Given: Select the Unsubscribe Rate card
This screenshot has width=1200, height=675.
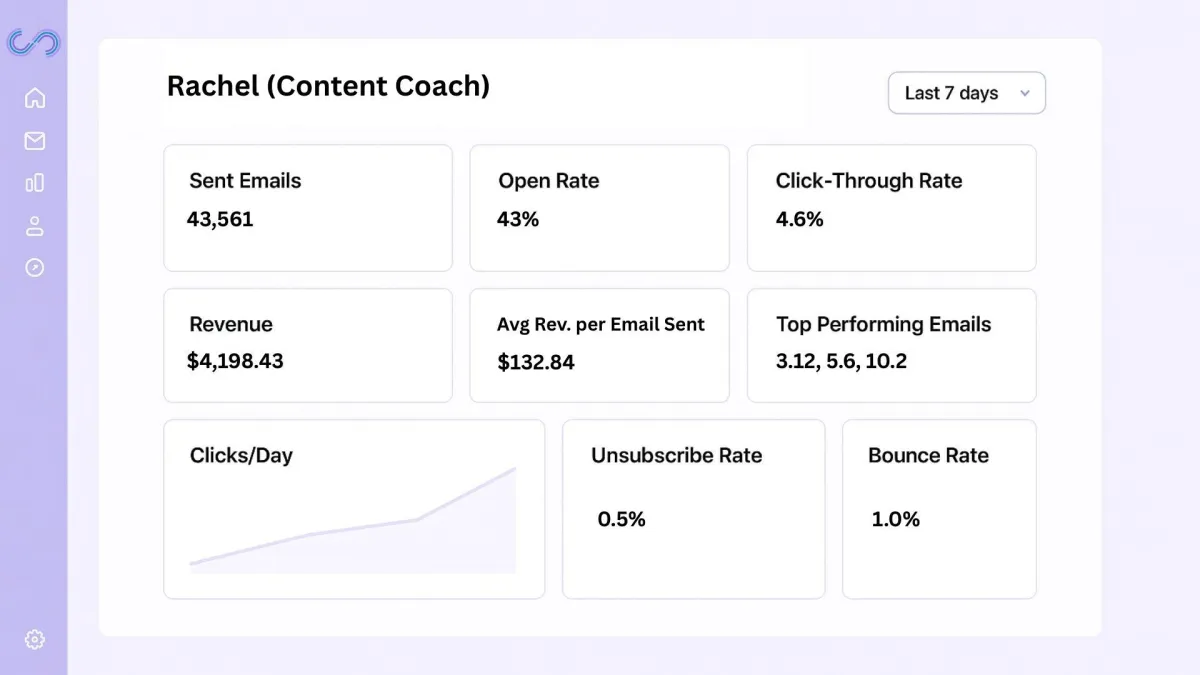Looking at the screenshot, I should tap(693, 509).
